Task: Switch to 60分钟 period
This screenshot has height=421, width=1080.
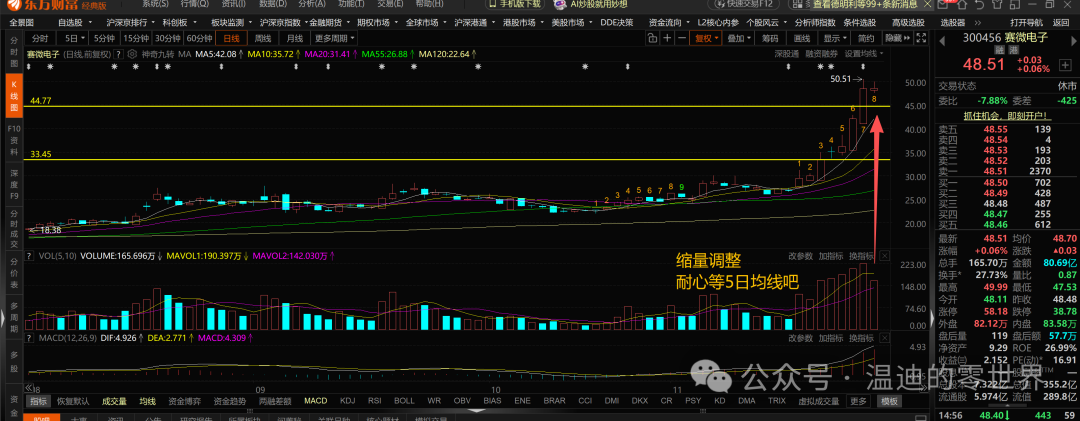Action: tap(200, 38)
